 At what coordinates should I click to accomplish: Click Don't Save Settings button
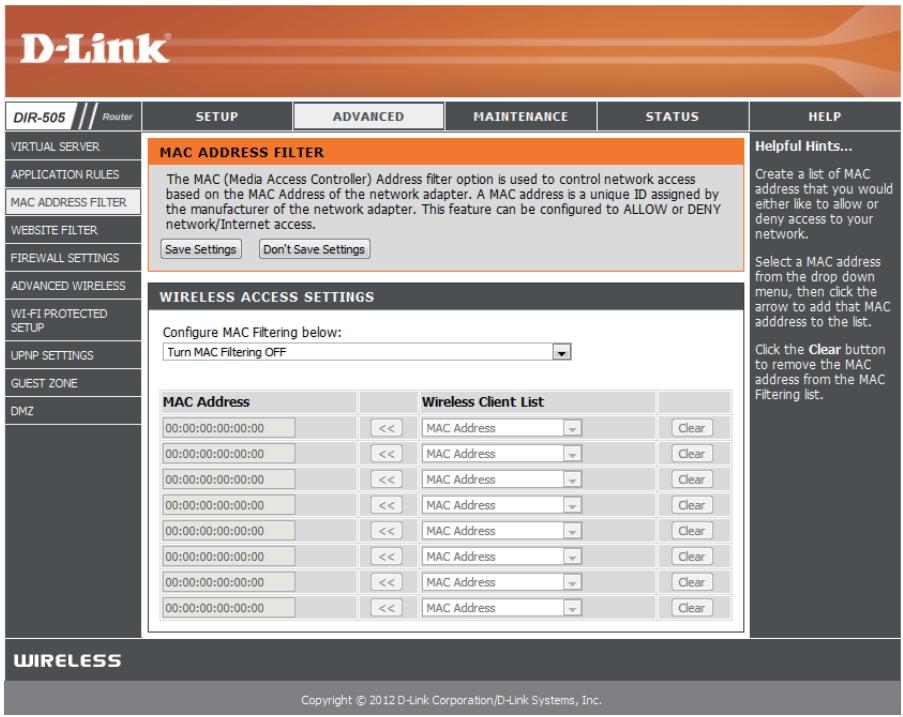(314, 249)
